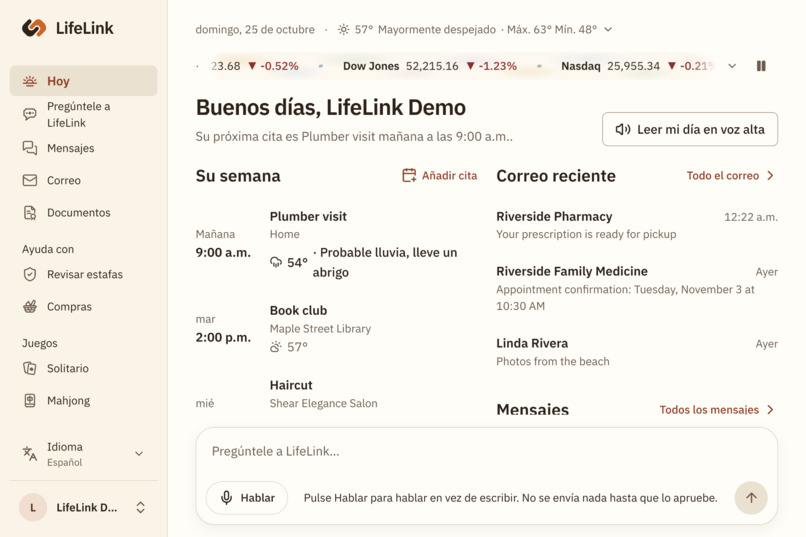
Task: Click the Probable lluvia, lleve un abrigo note
Action: pyautogui.click(x=385, y=263)
